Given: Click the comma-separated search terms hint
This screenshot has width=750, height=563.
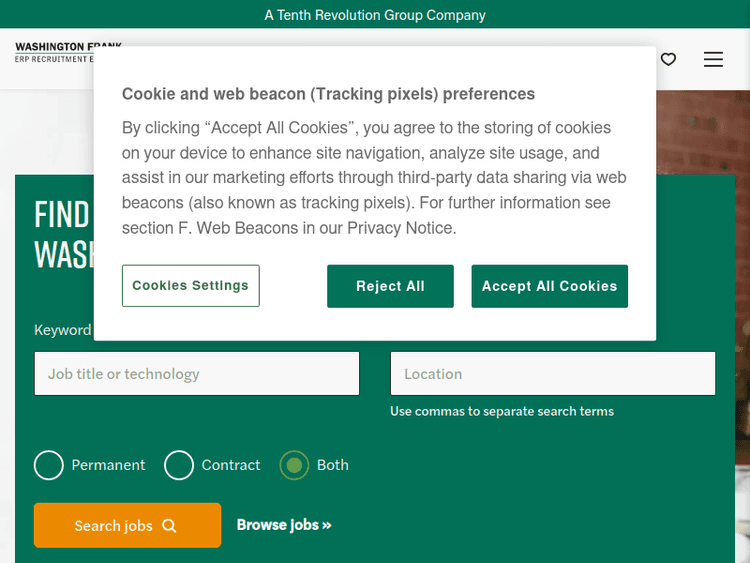Looking at the screenshot, I should pyautogui.click(x=502, y=411).
